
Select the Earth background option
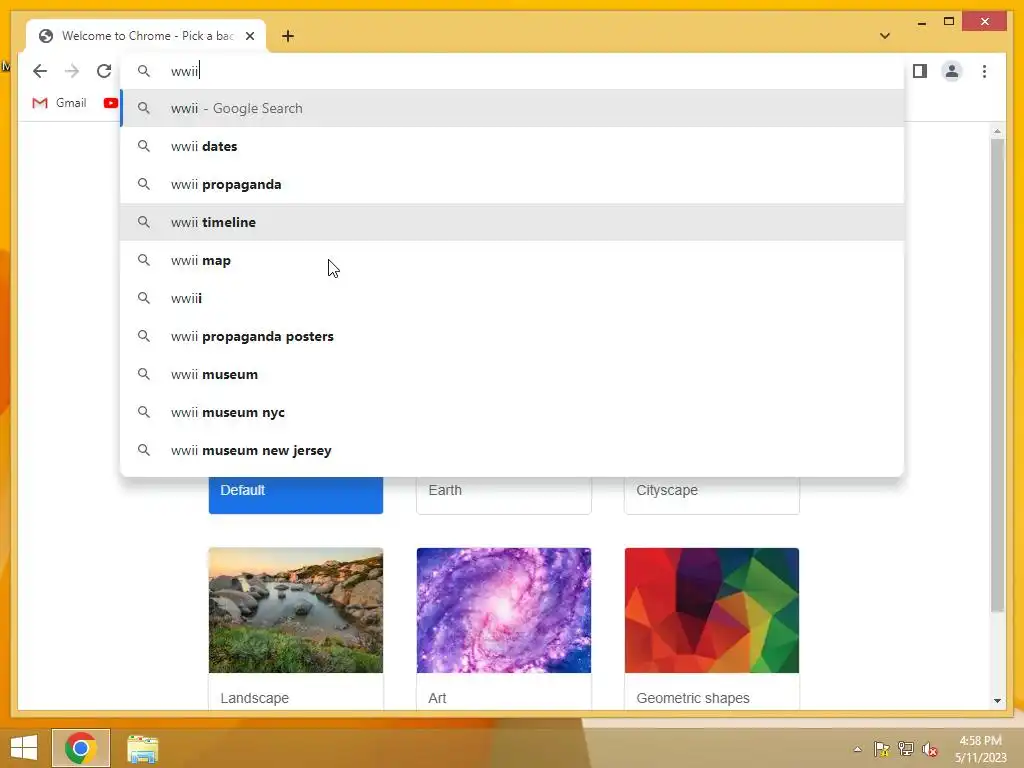[504, 494]
